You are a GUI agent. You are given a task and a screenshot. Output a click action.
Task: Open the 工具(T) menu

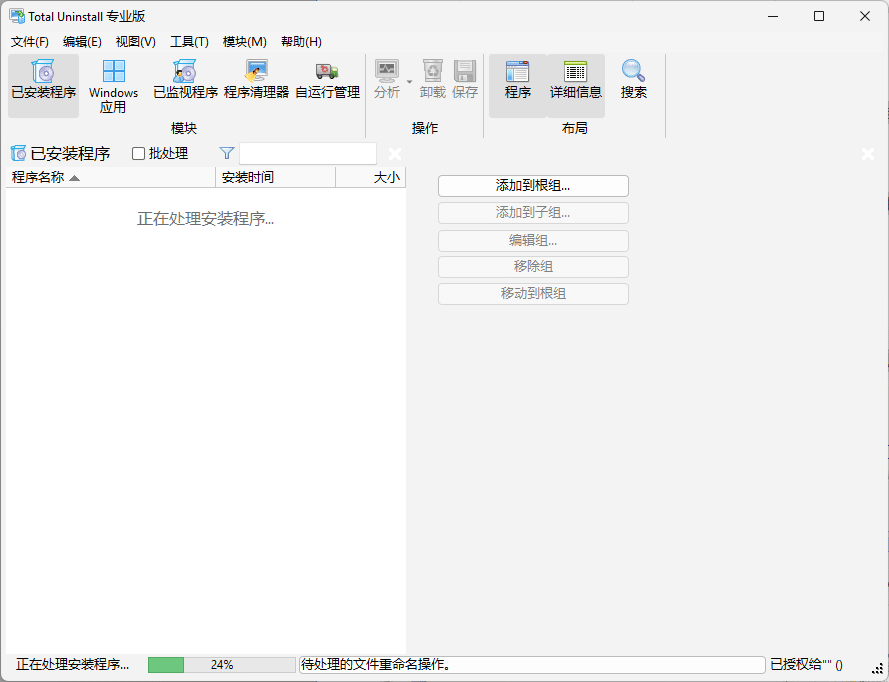(x=189, y=41)
